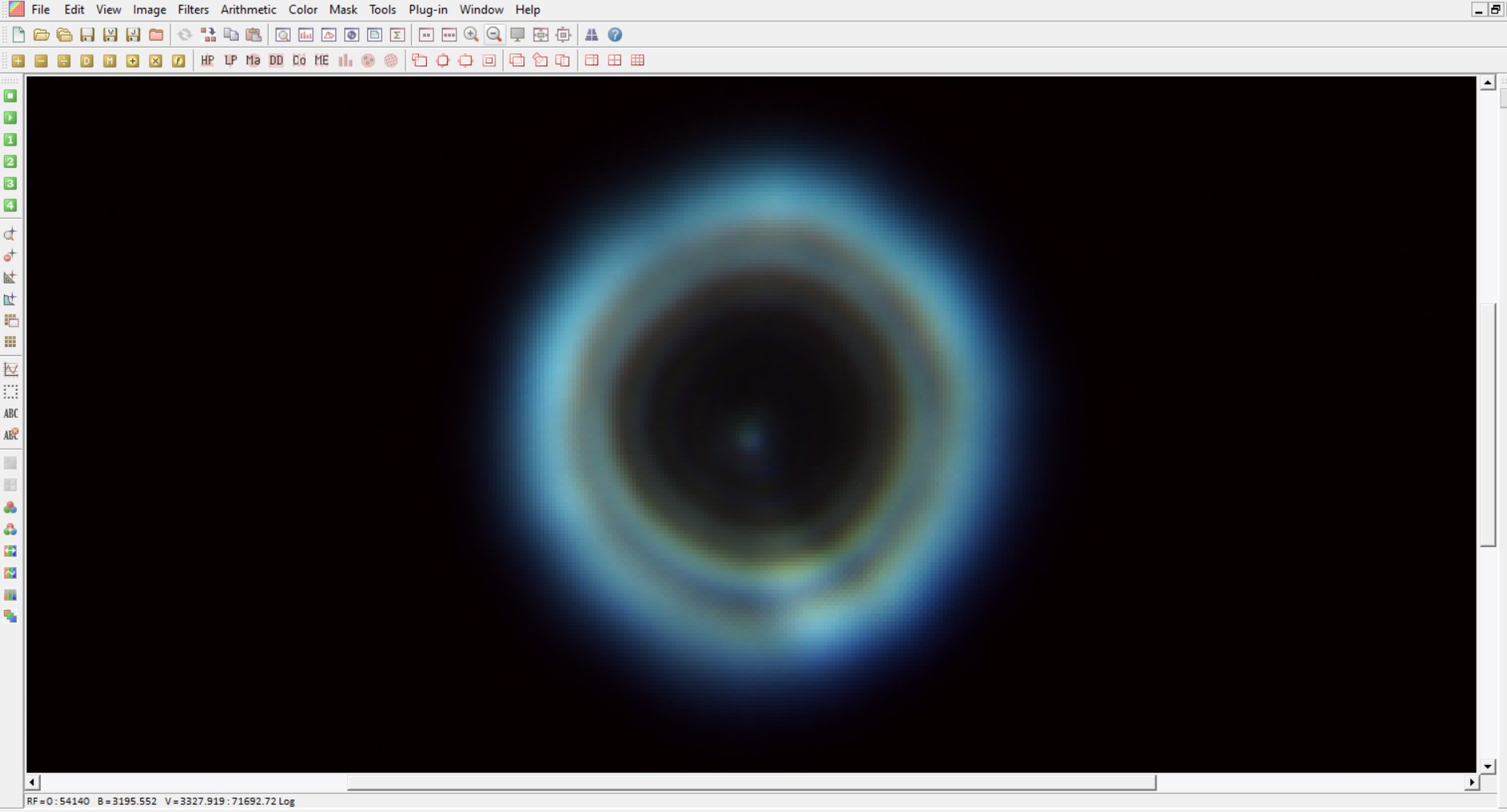Zoom out with magnifier minus icon
Image resolution: width=1507 pixels, height=812 pixels.
tap(494, 35)
